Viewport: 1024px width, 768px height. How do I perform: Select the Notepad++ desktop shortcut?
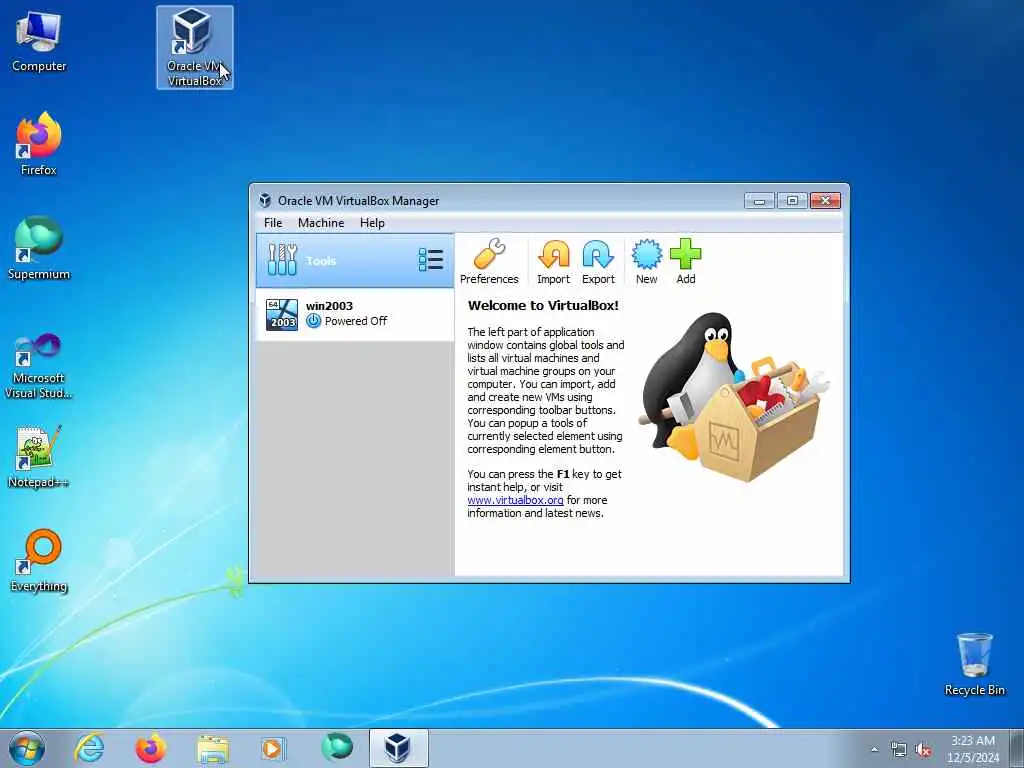click(39, 457)
